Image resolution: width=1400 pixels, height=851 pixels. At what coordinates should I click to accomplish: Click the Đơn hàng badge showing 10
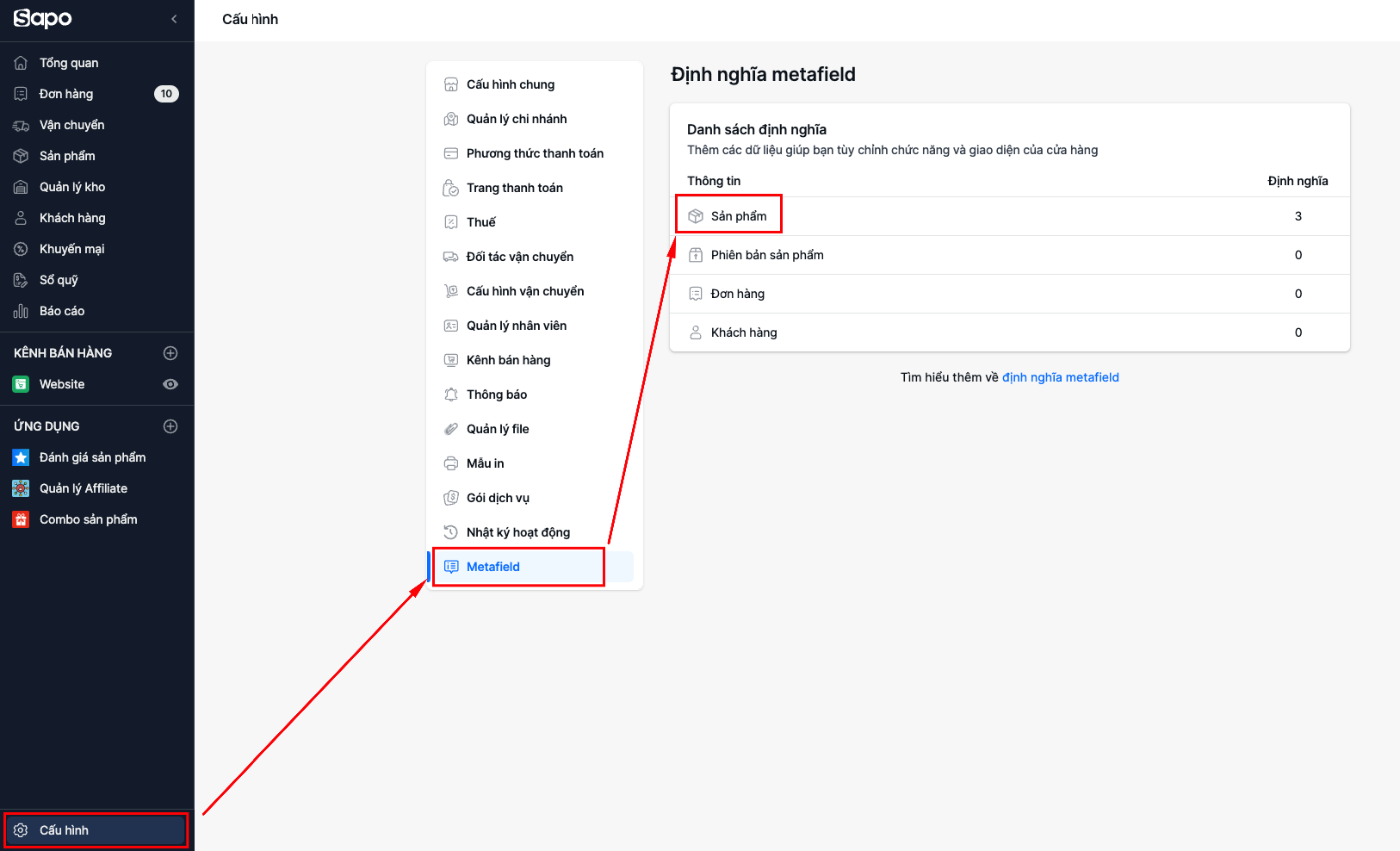click(166, 94)
